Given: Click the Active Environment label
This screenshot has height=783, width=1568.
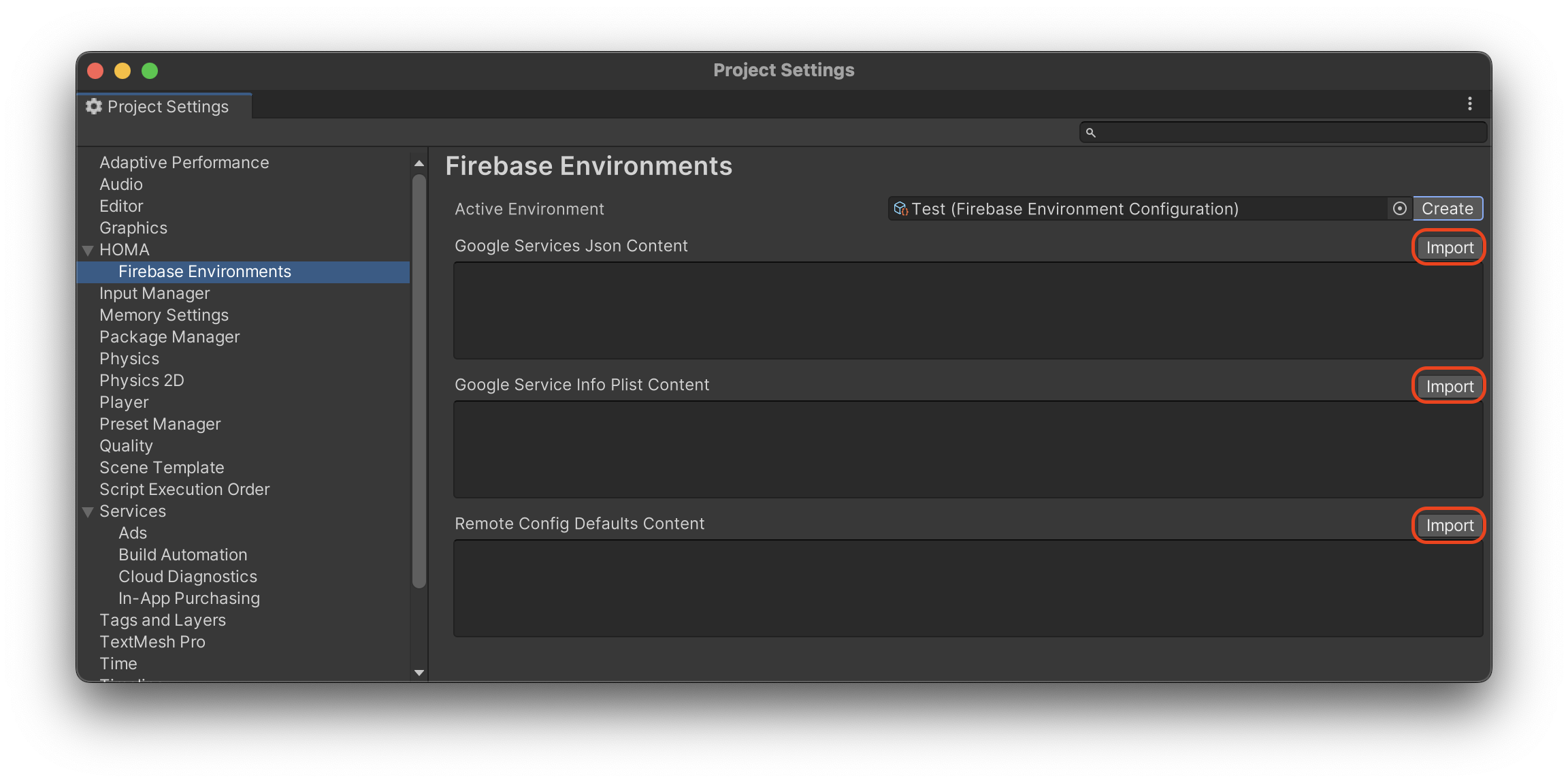Looking at the screenshot, I should pos(529,209).
